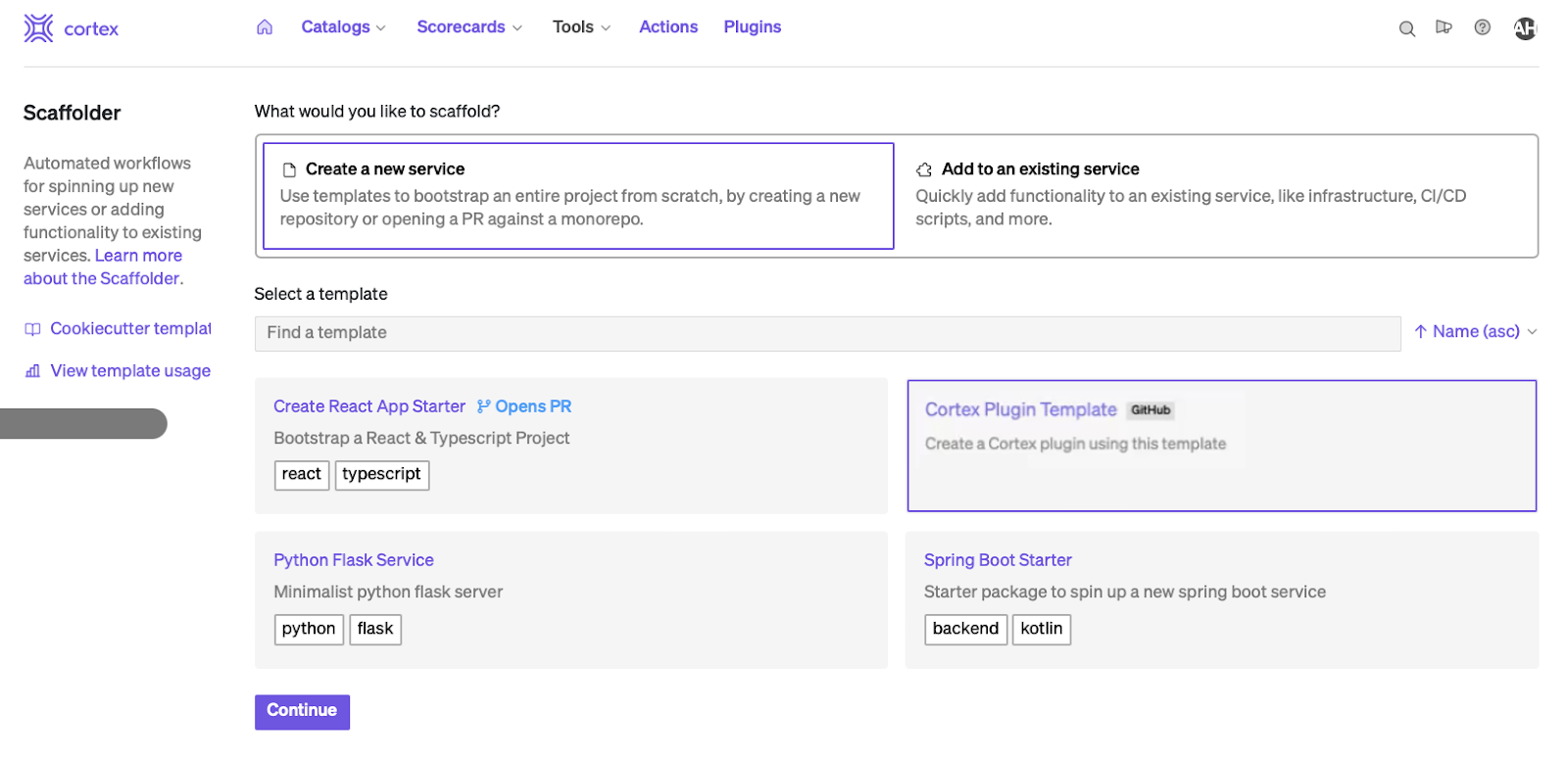Open the search magnifier icon
1568x761 pixels.
coord(1406,28)
